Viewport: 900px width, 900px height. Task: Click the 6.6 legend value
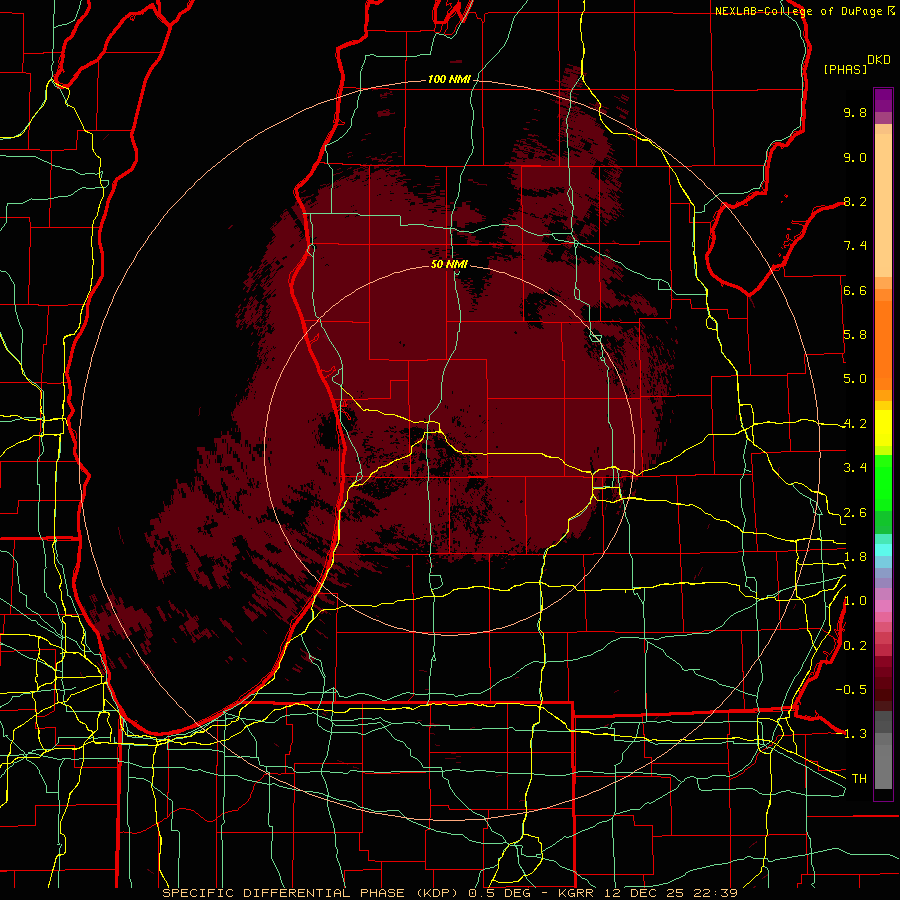coord(855,290)
